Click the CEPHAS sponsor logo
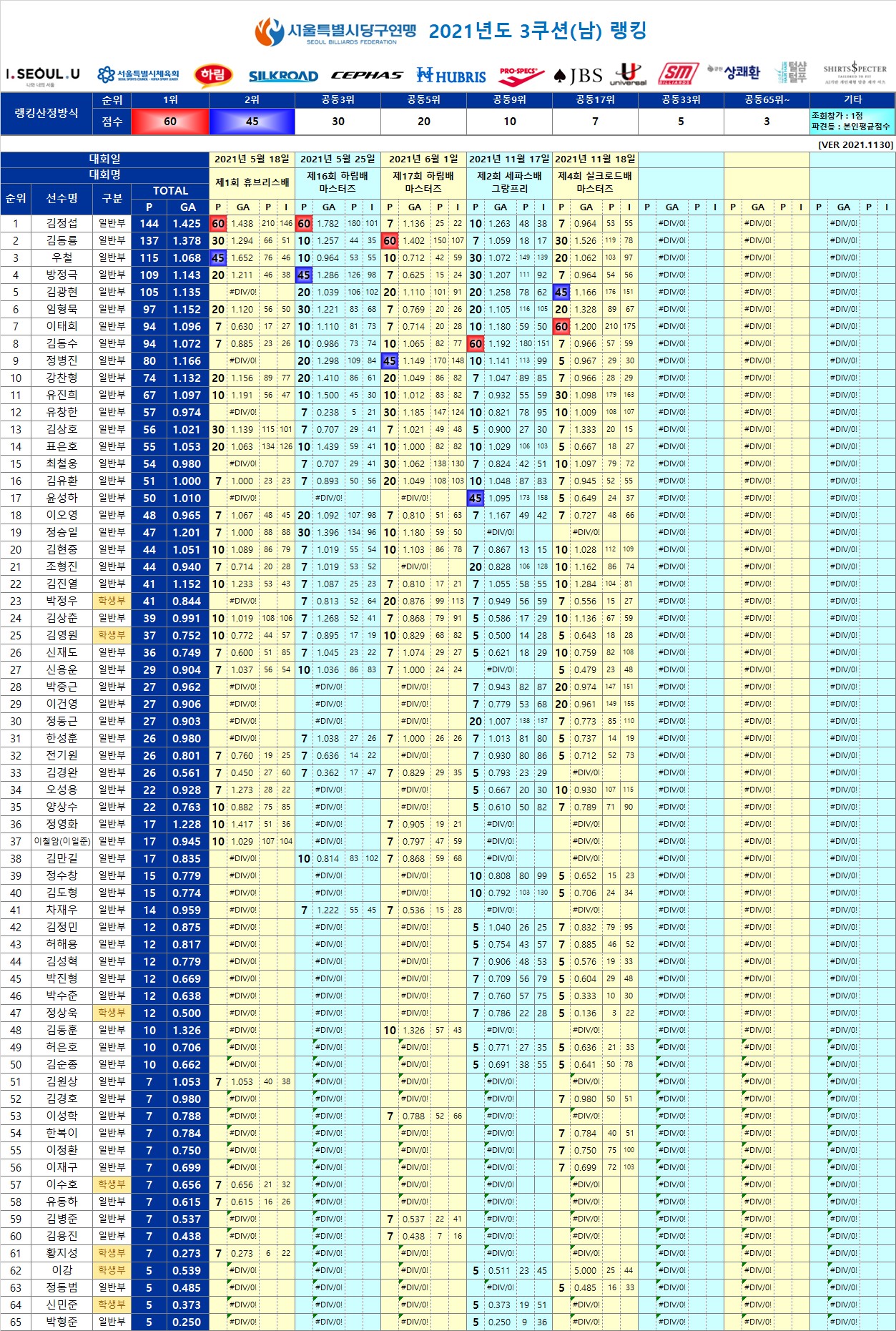This screenshot has width=896, height=1331. tap(367, 75)
